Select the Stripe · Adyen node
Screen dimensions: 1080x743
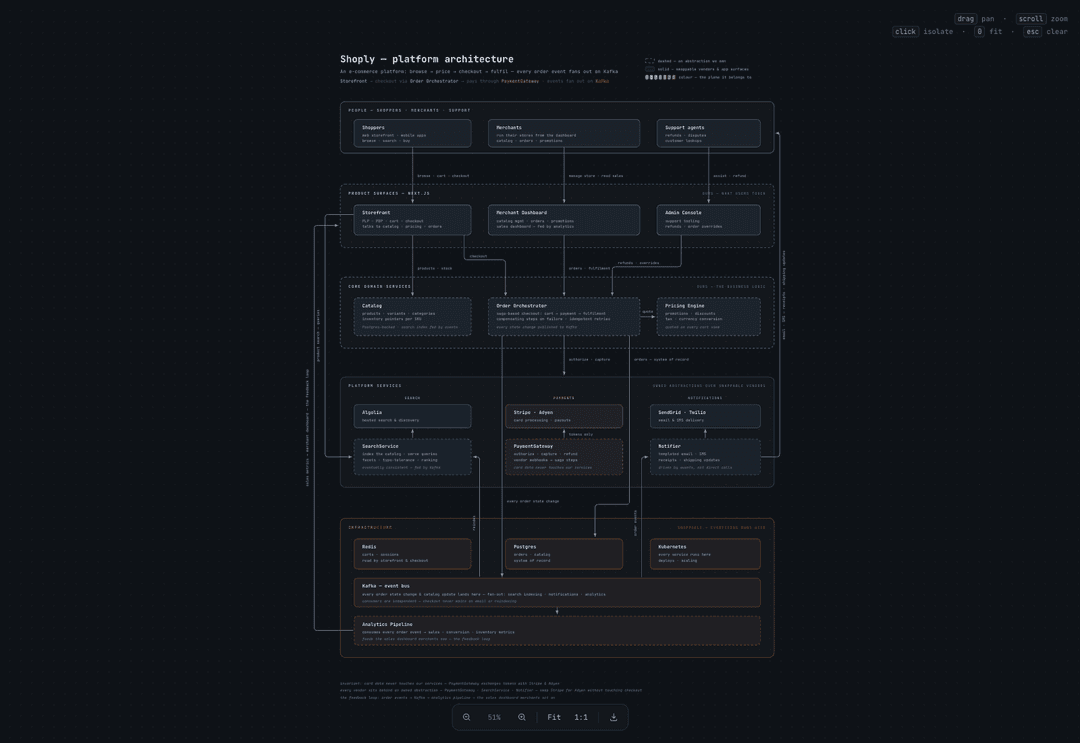[x=564, y=416]
